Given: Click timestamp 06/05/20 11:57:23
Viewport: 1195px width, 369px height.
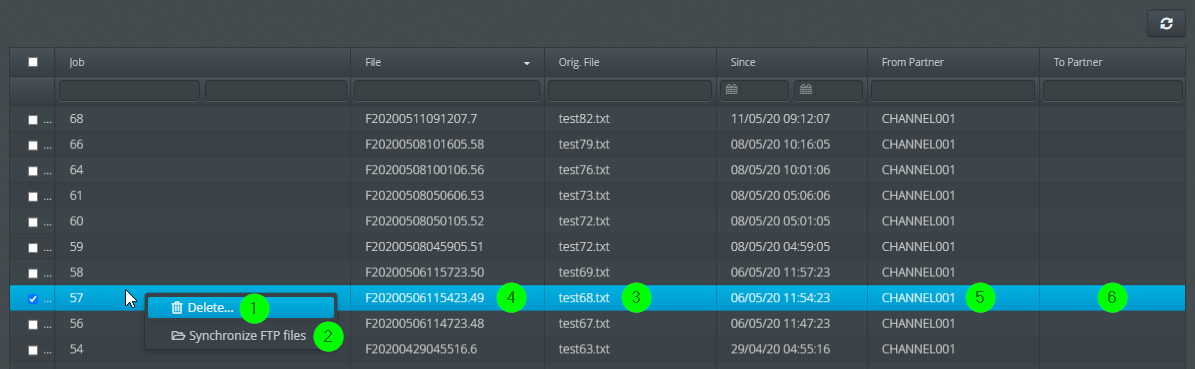Looking at the screenshot, I should pyautogui.click(x=780, y=272).
